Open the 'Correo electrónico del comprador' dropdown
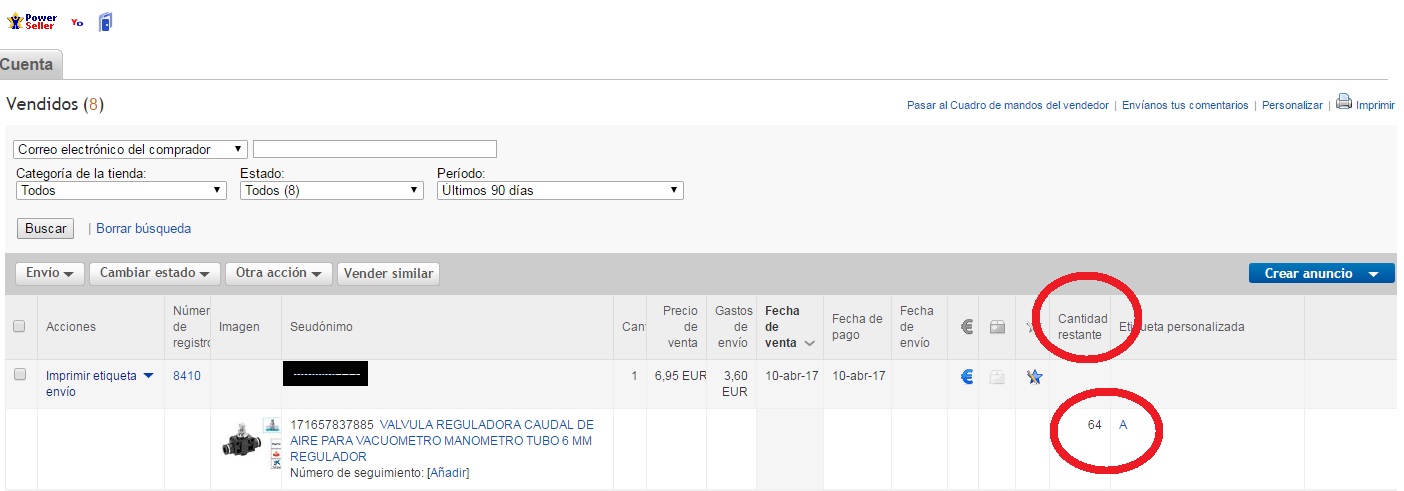The image size is (1404, 491). click(x=130, y=149)
